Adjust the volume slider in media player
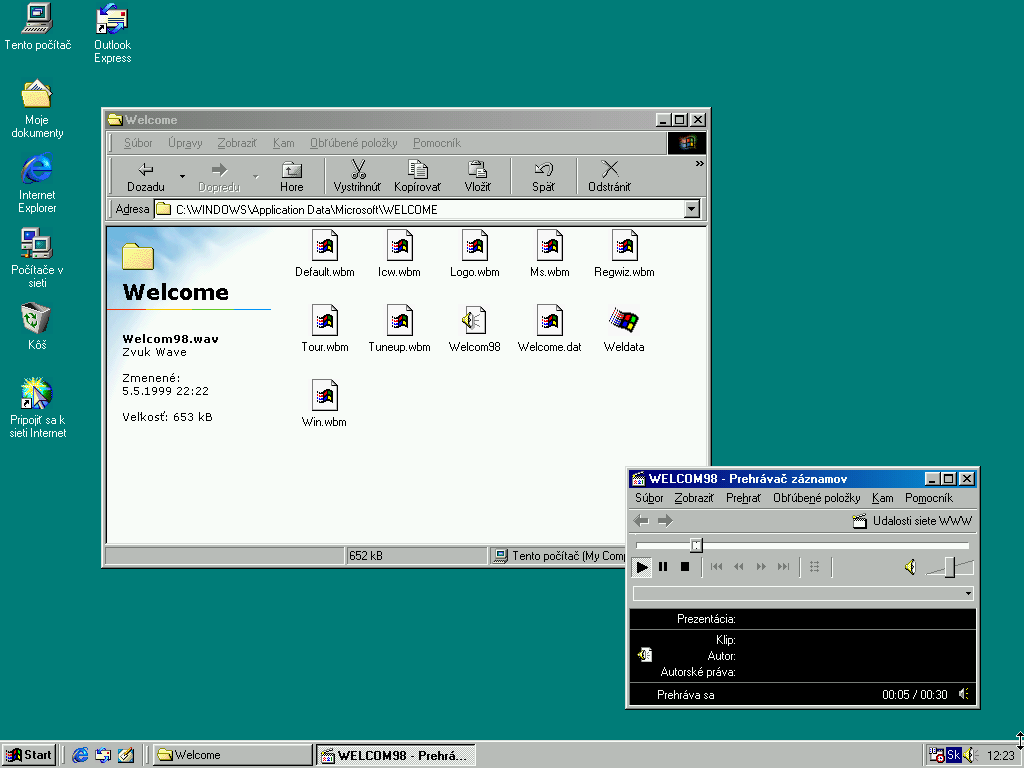The image size is (1024, 768). point(949,567)
